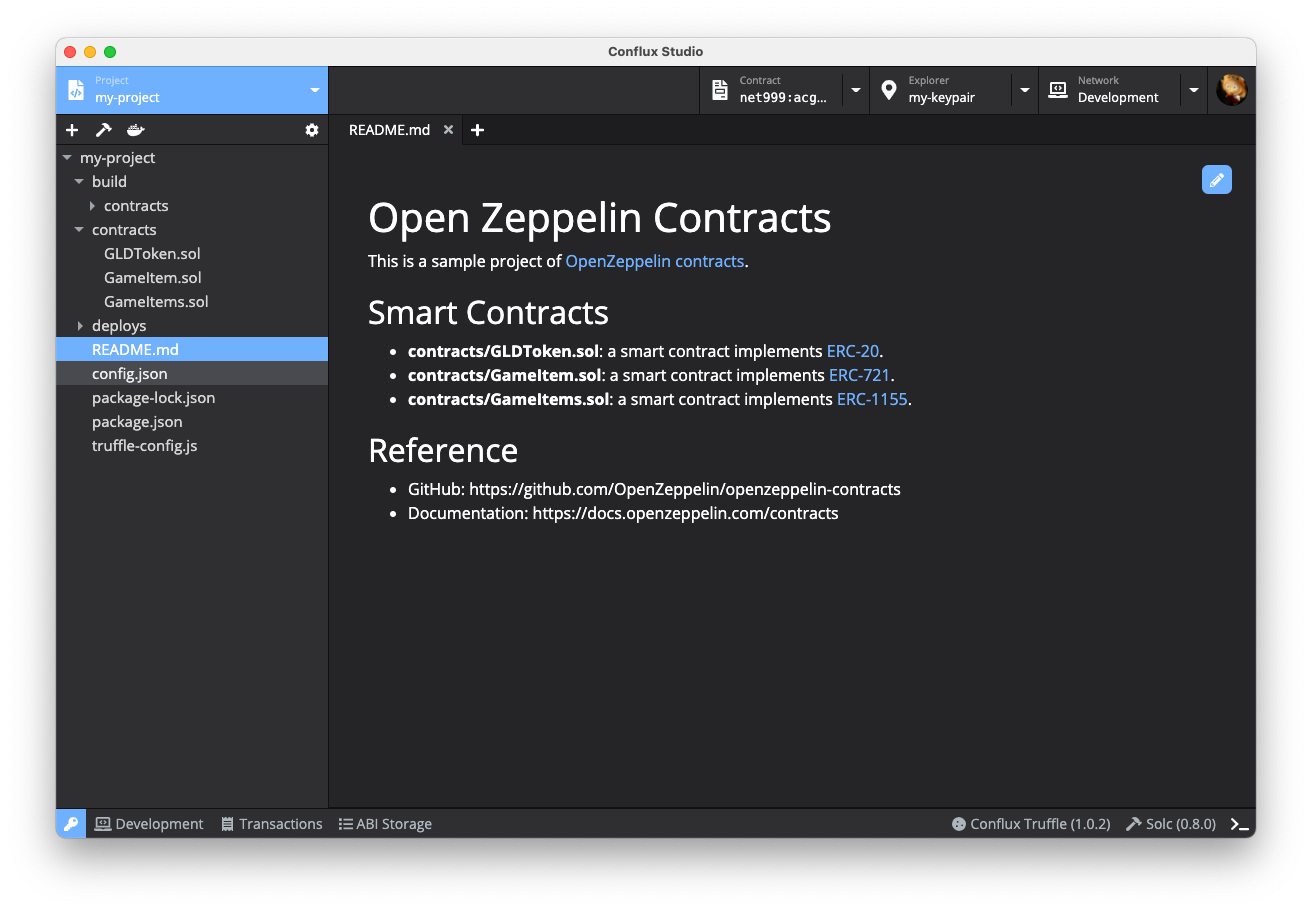Collapse the my-project root folder
This screenshot has width=1312, height=912.
(67, 158)
